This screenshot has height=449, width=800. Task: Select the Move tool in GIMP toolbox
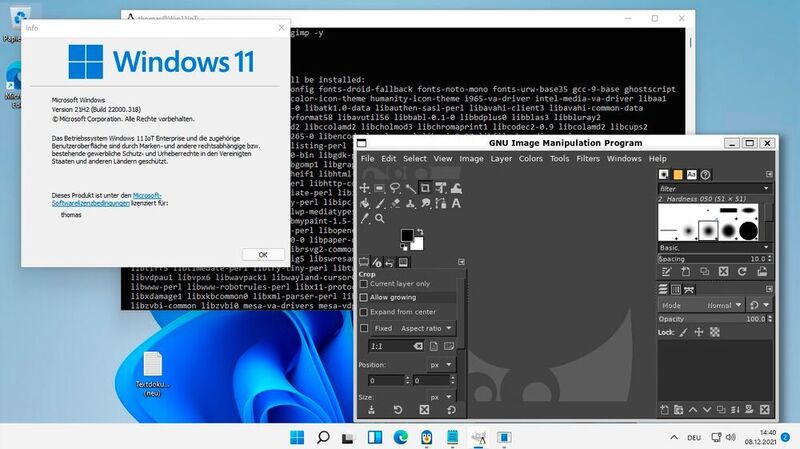(x=364, y=188)
